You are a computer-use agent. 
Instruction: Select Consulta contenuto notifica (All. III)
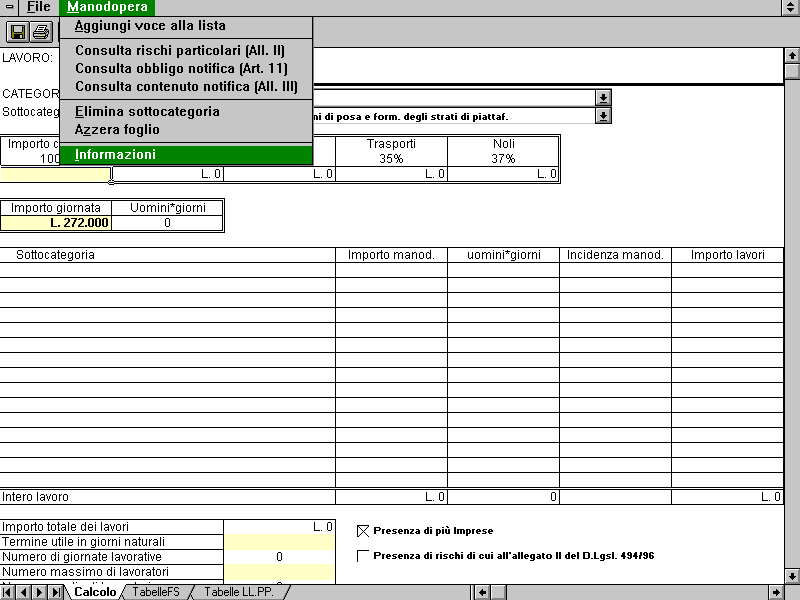coord(186,87)
